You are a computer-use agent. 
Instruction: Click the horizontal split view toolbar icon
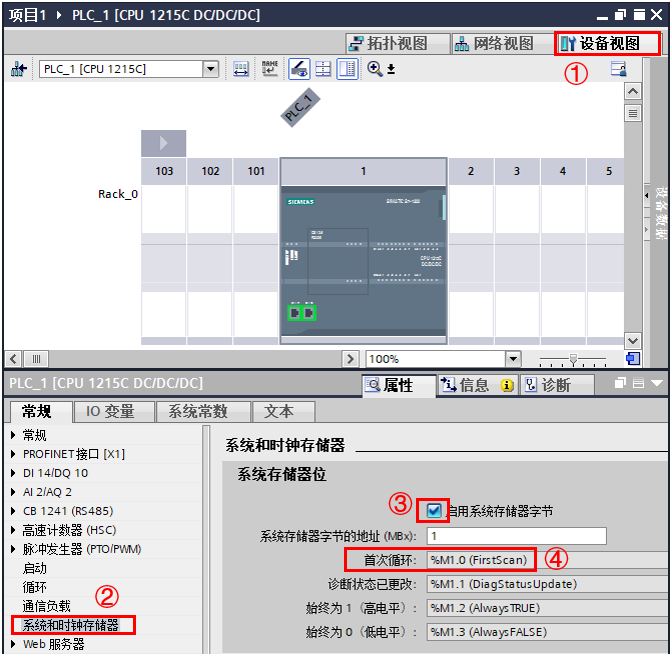coord(323,68)
